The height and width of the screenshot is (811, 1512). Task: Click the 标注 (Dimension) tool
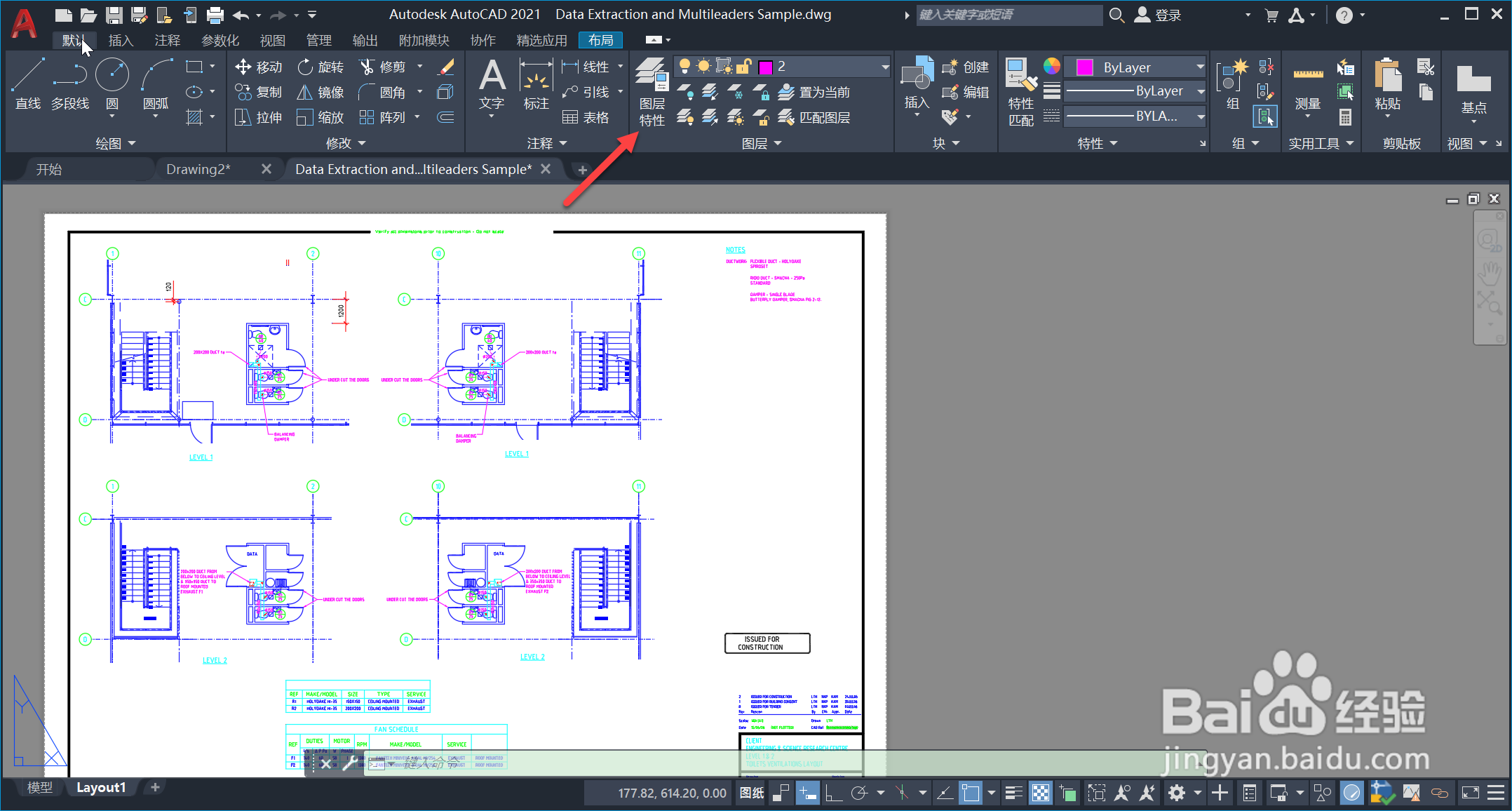(536, 84)
